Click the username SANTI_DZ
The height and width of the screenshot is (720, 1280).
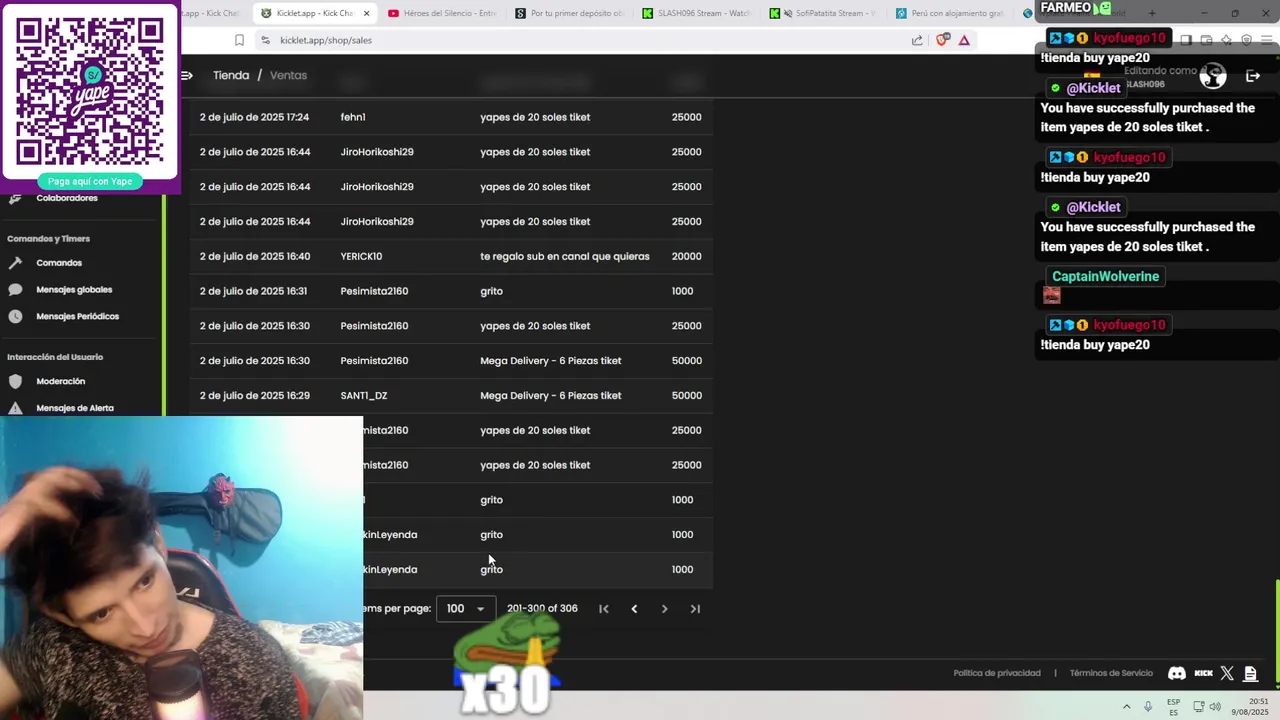tap(363, 395)
